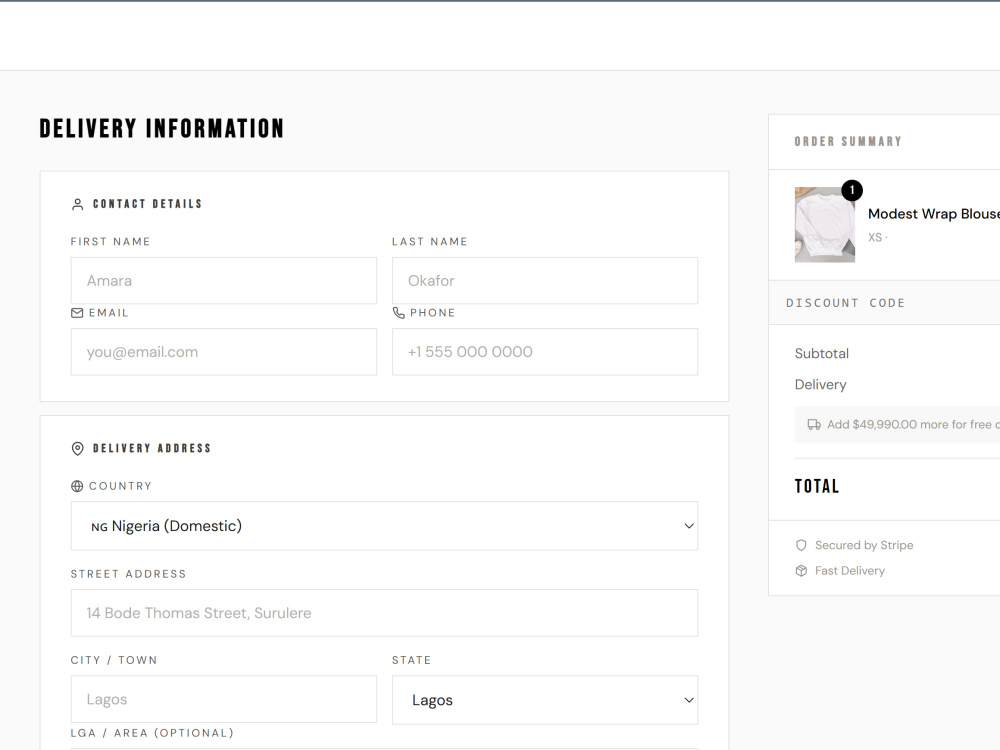Viewport: 1000px width, 750px height.
Task: Click the quantity badge on the blouse thumbnail
Action: 852,190
